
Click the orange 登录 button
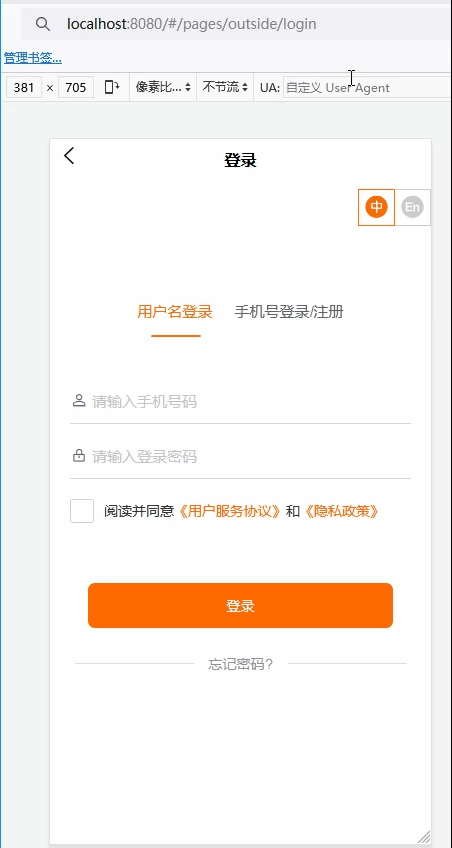(x=240, y=606)
